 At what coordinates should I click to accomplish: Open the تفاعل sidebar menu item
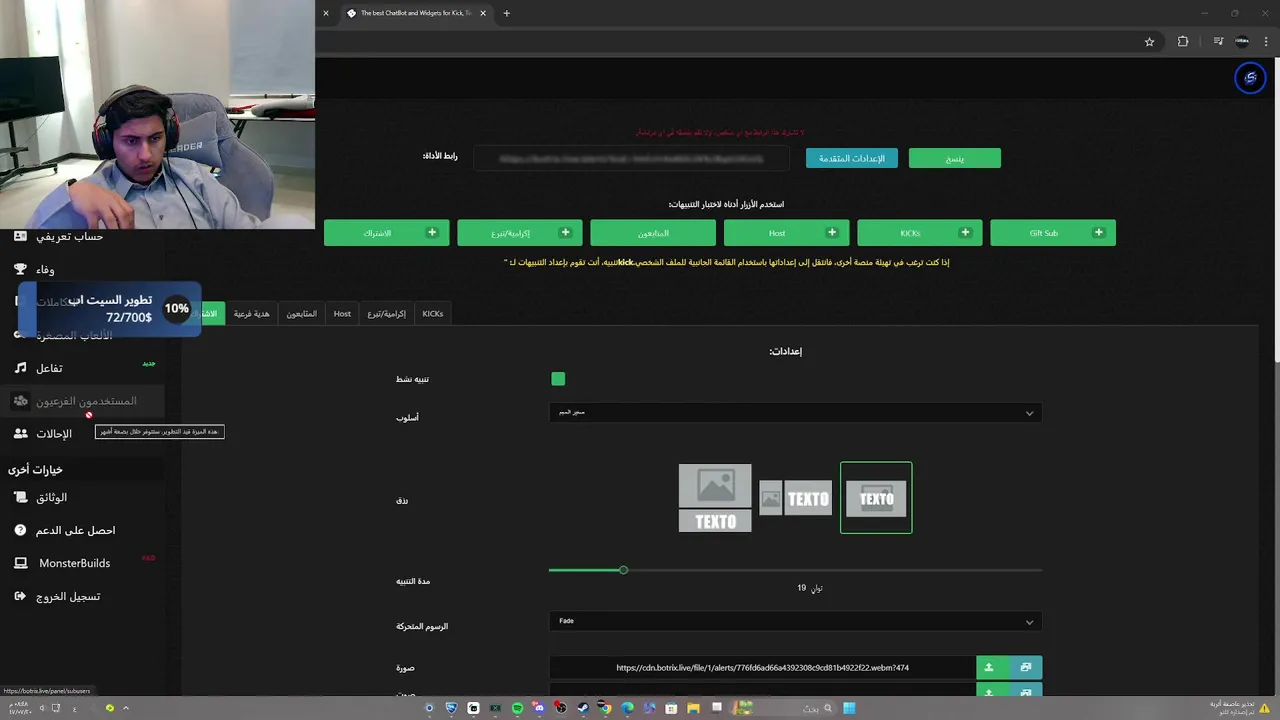(x=49, y=368)
